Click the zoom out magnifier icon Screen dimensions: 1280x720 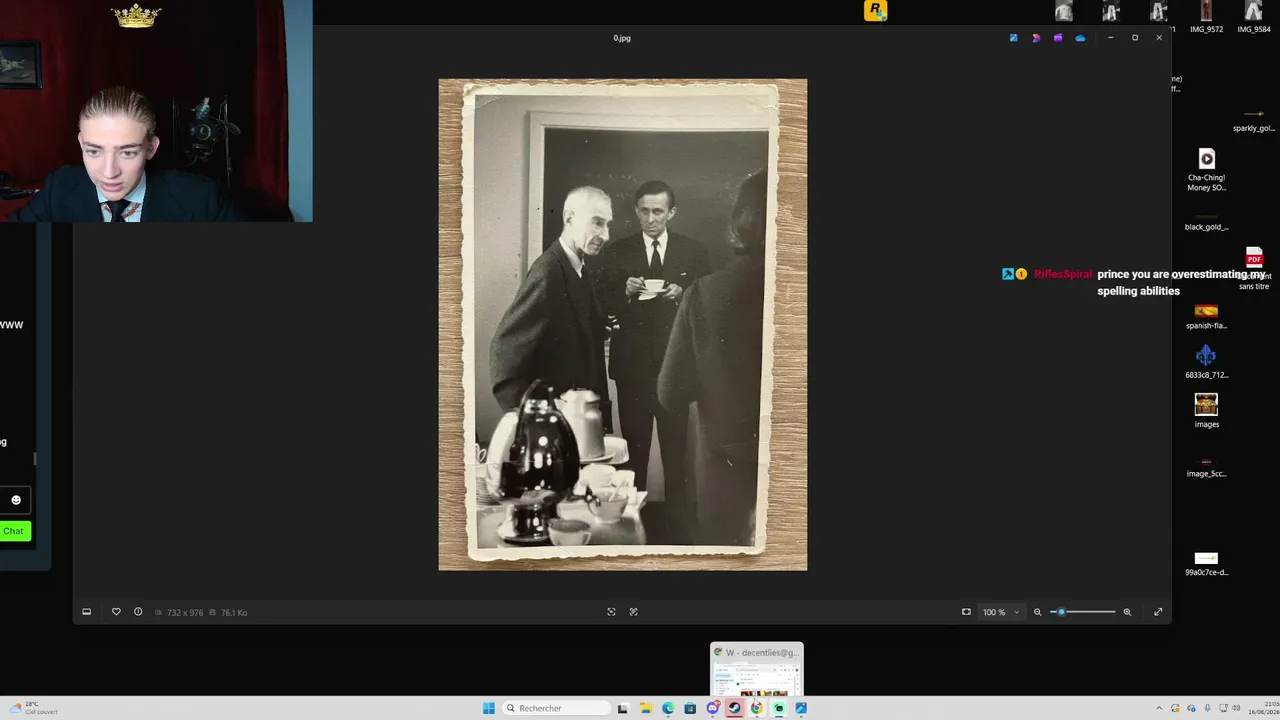[1037, 612]
